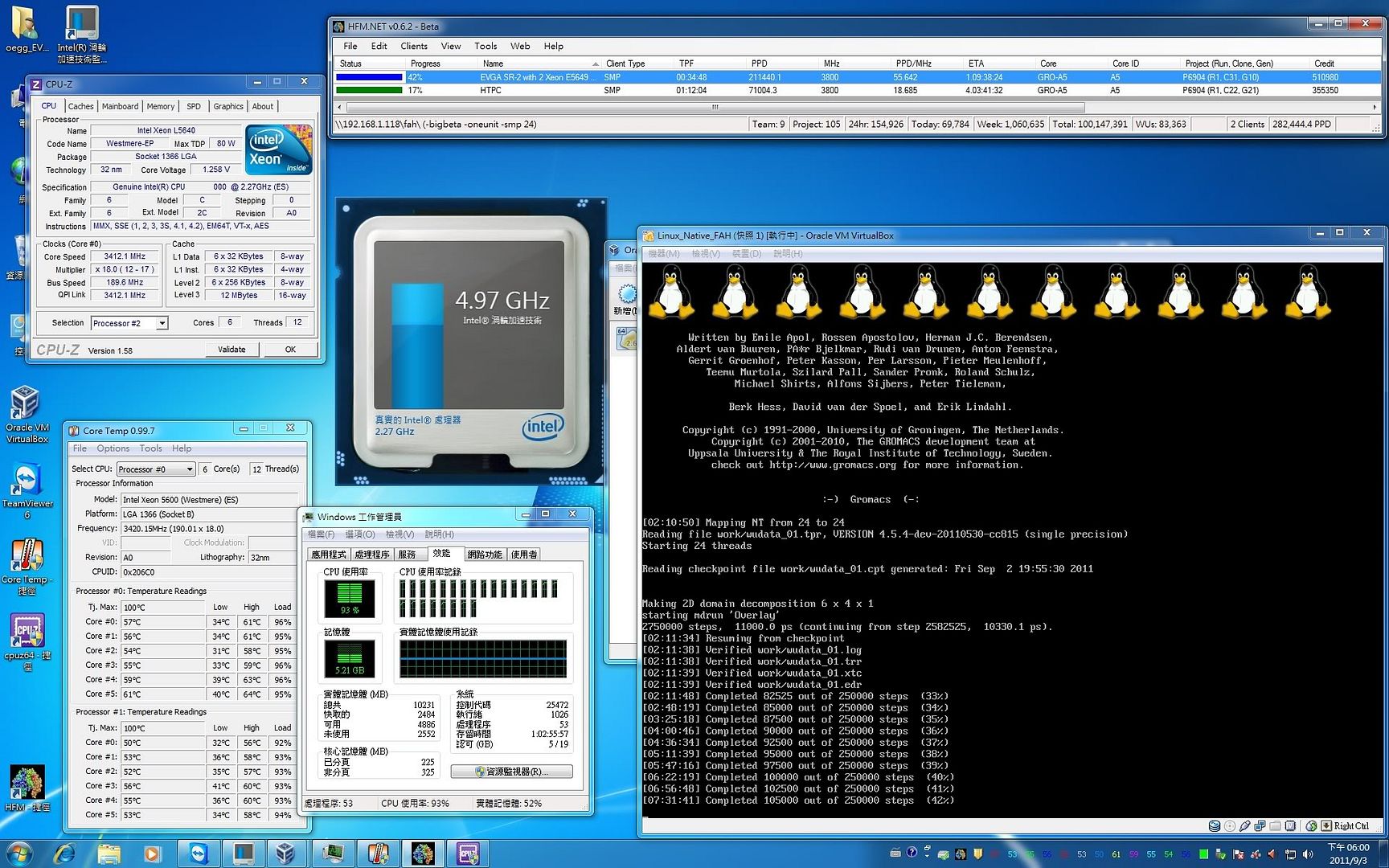Click VirtualBox optical disc indicator

click(x=1230, y=825)
